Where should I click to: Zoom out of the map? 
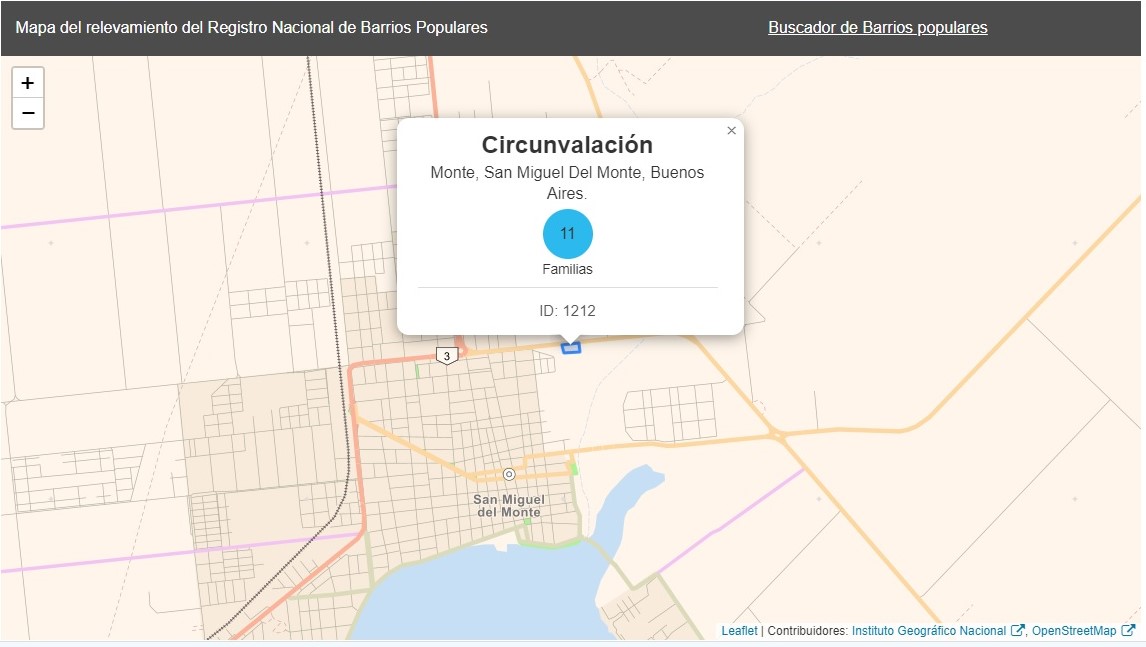(28, 114)
